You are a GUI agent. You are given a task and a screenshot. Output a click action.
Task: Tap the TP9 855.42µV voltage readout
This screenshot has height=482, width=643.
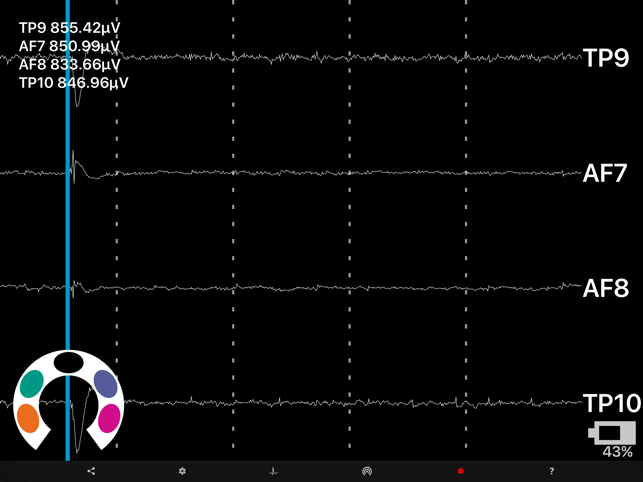tap(68, 28)
